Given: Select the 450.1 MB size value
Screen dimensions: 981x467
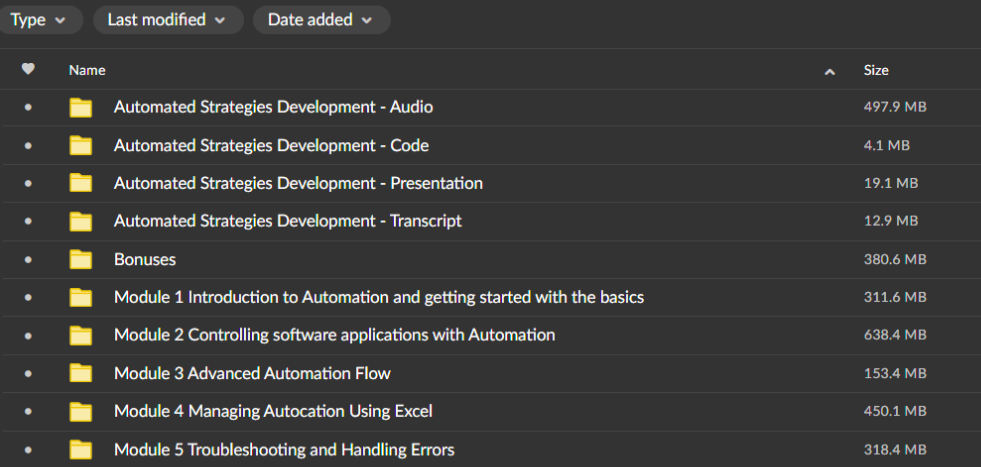Looking at the screenshot, I should pyautogui.click(x=895, y=412).
